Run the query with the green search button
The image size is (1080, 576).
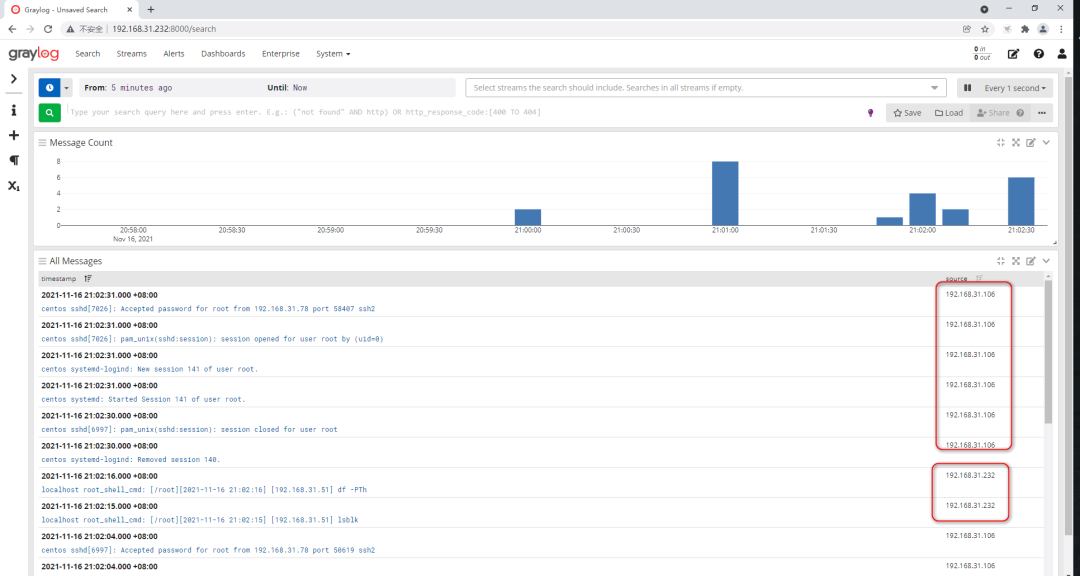49,113
